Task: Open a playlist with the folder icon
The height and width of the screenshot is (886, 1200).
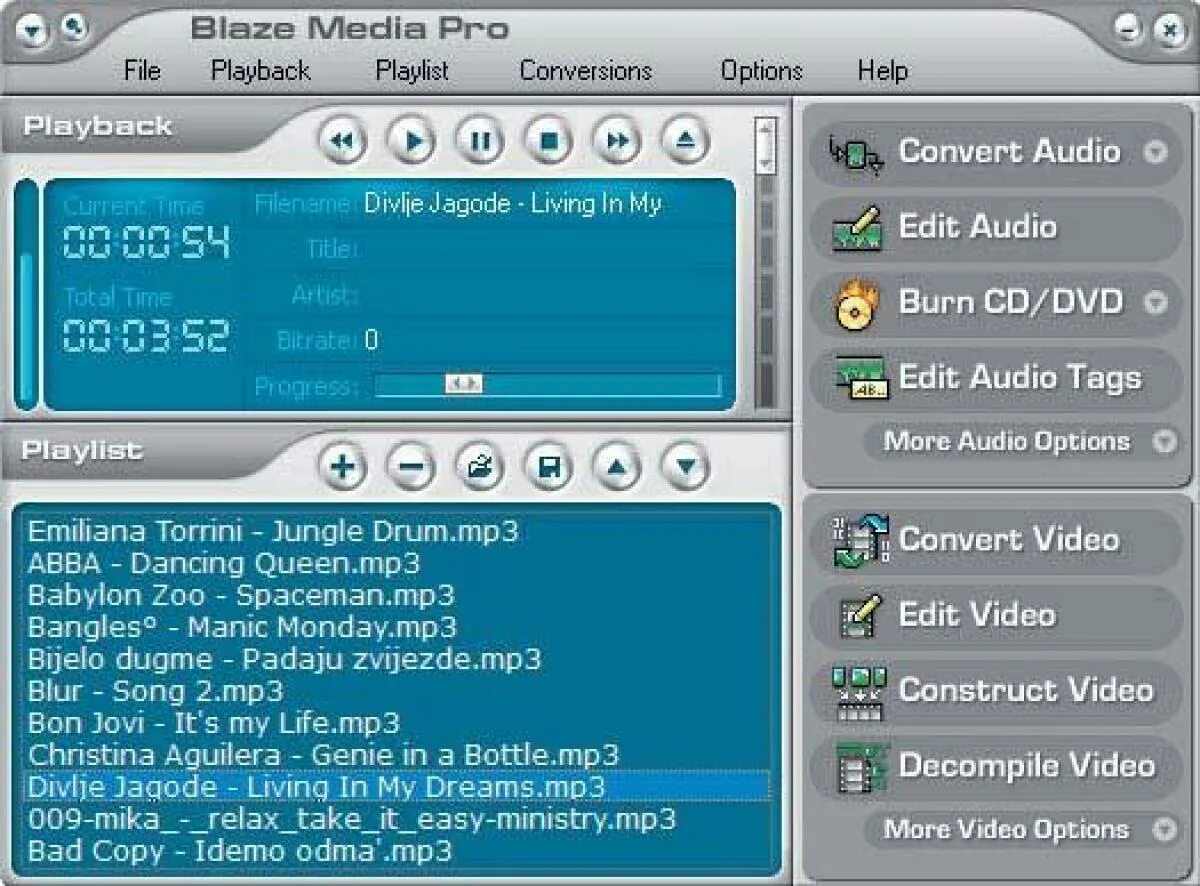Action: pyautogui.click(x=480, y=466)
